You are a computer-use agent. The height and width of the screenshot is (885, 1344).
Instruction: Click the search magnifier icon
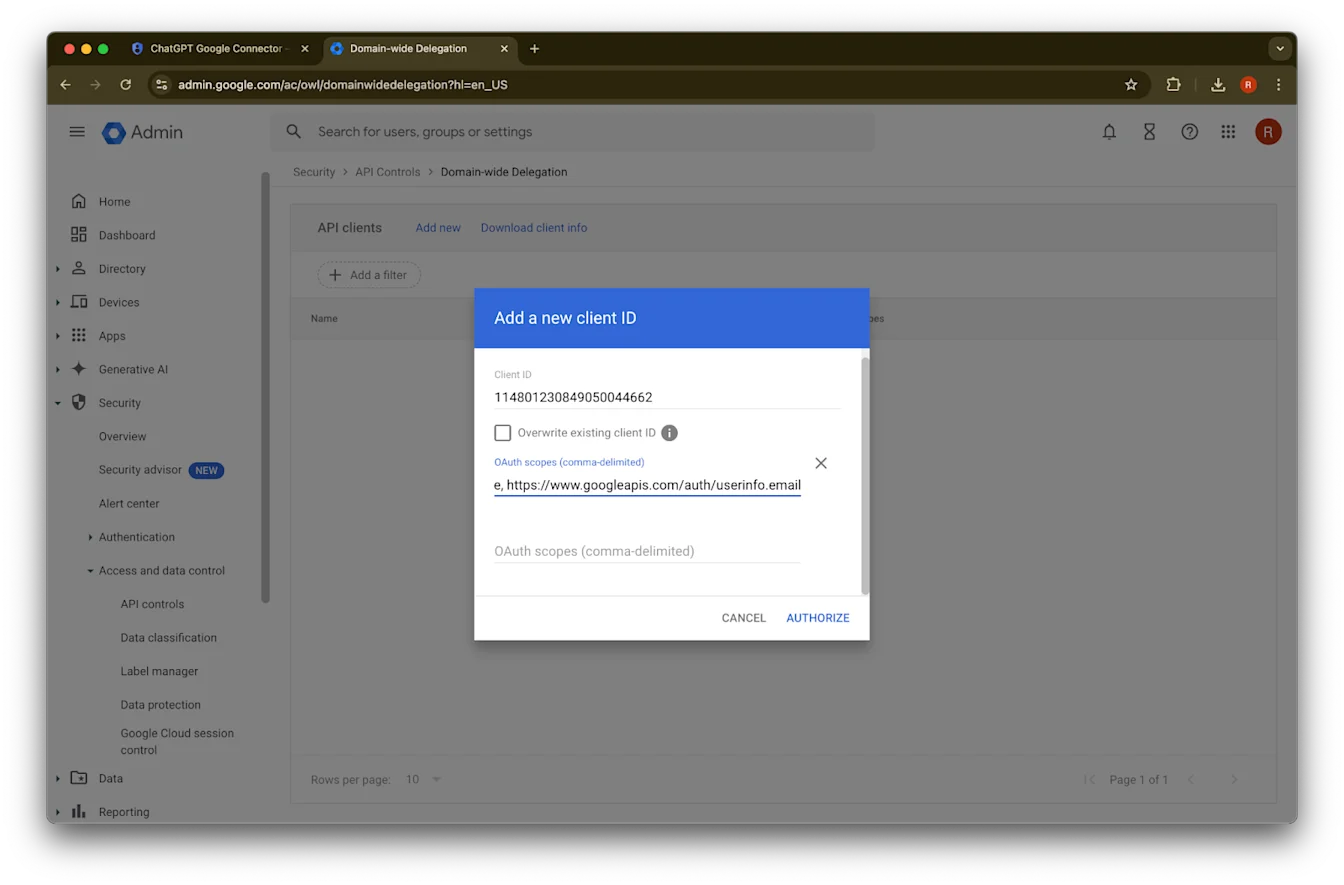pyautogui.click(x=294, y=132)
